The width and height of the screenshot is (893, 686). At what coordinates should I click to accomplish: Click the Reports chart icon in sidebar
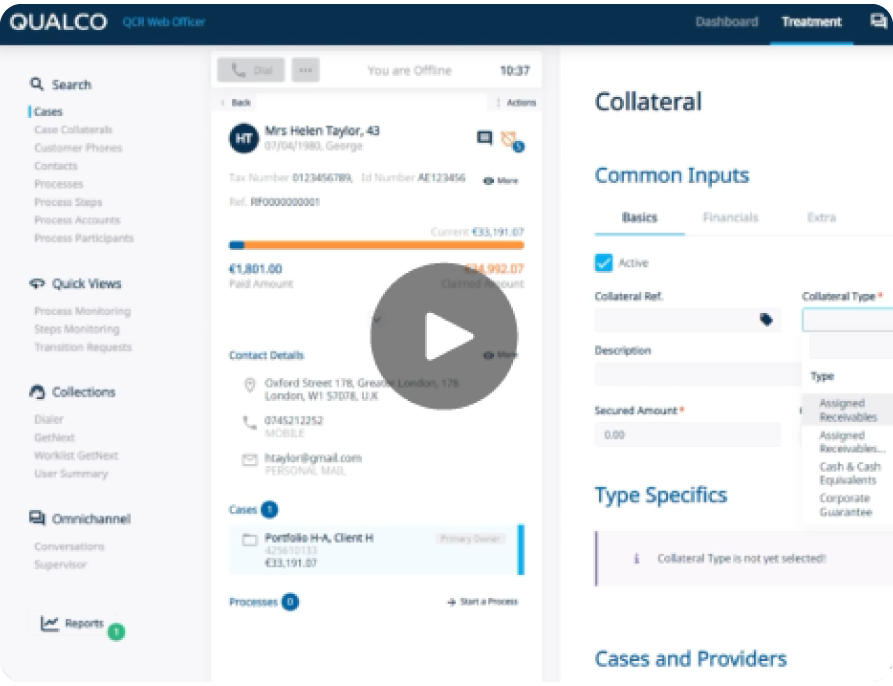pos(50,623)
